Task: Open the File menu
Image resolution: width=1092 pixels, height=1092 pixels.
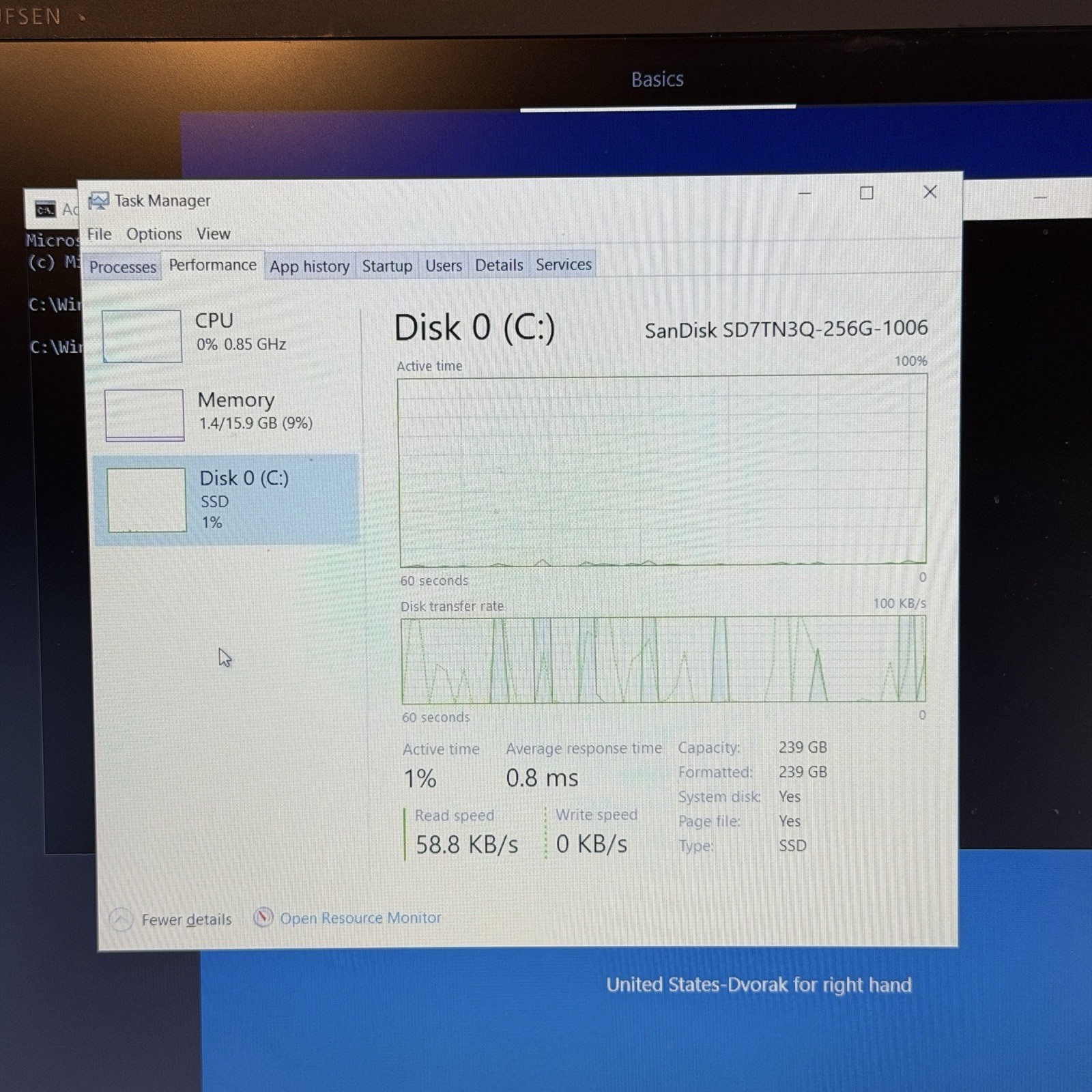Action: (99, 234)
